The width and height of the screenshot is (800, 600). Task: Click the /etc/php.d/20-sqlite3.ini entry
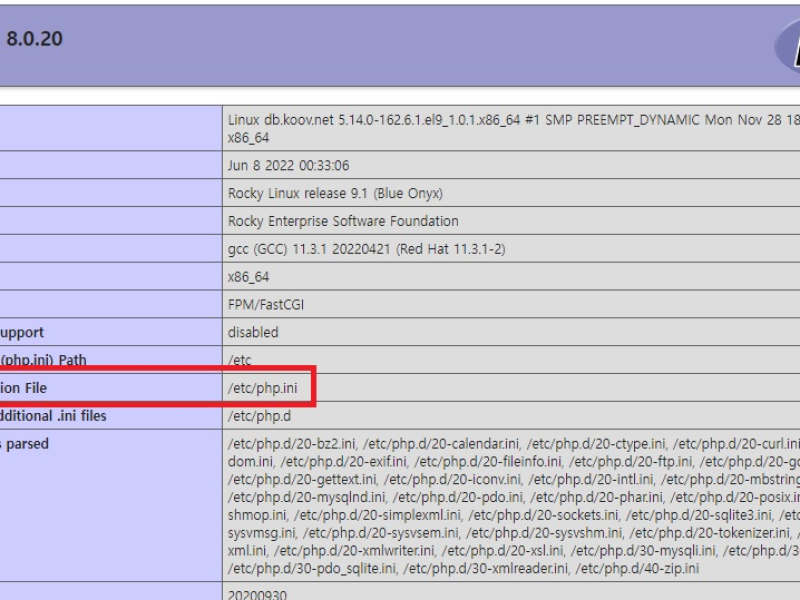coord(699,515)
